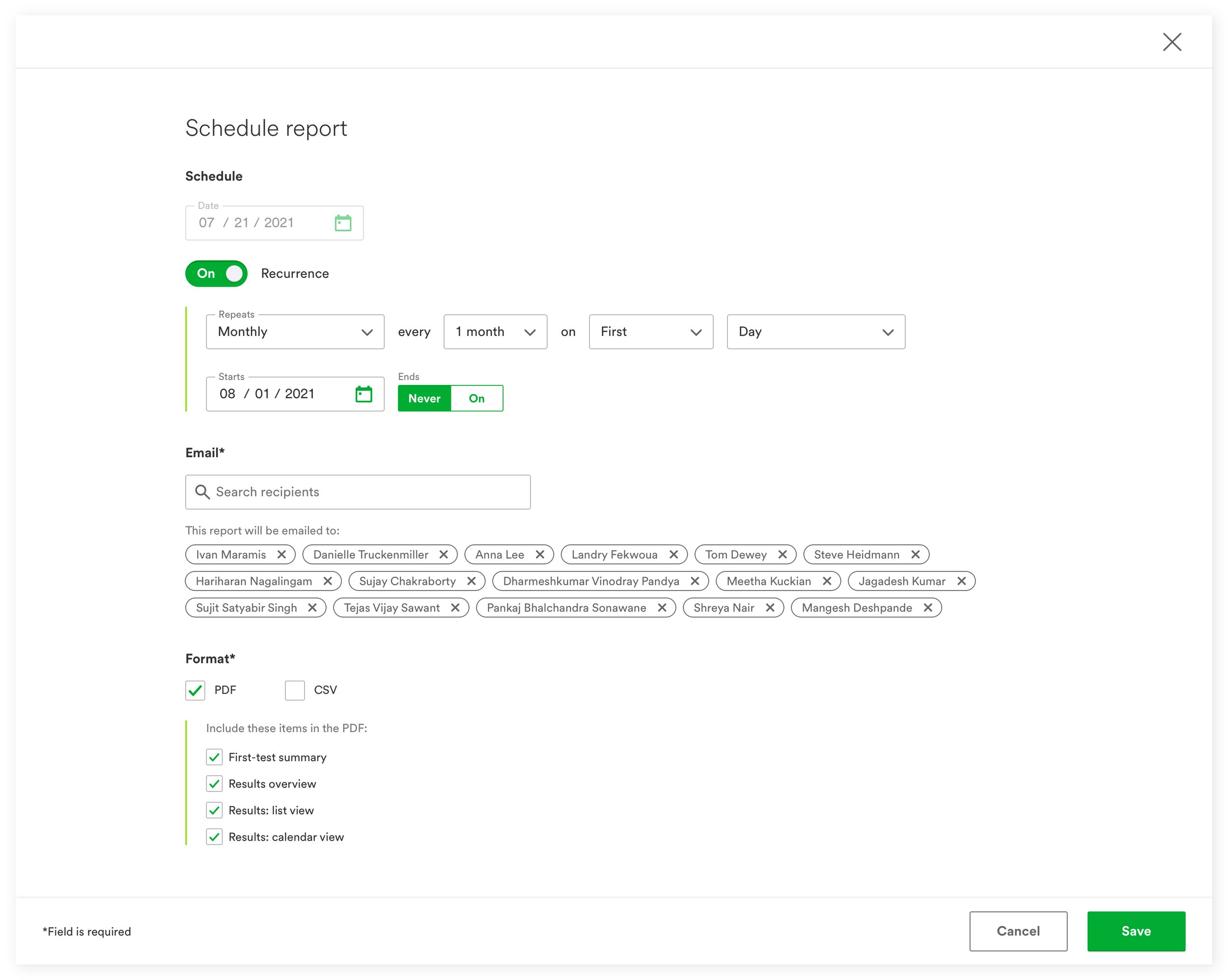Remove Shreya Nair from recipients
The width and height of the screenshot is (1228, 980).
pyautogui.click(x=770, y=607)
